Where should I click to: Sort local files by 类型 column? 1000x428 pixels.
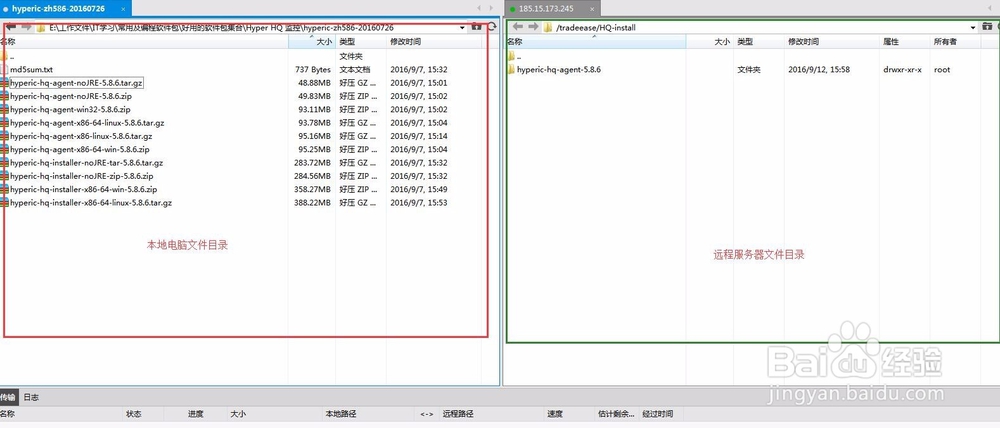click(360, 41)
